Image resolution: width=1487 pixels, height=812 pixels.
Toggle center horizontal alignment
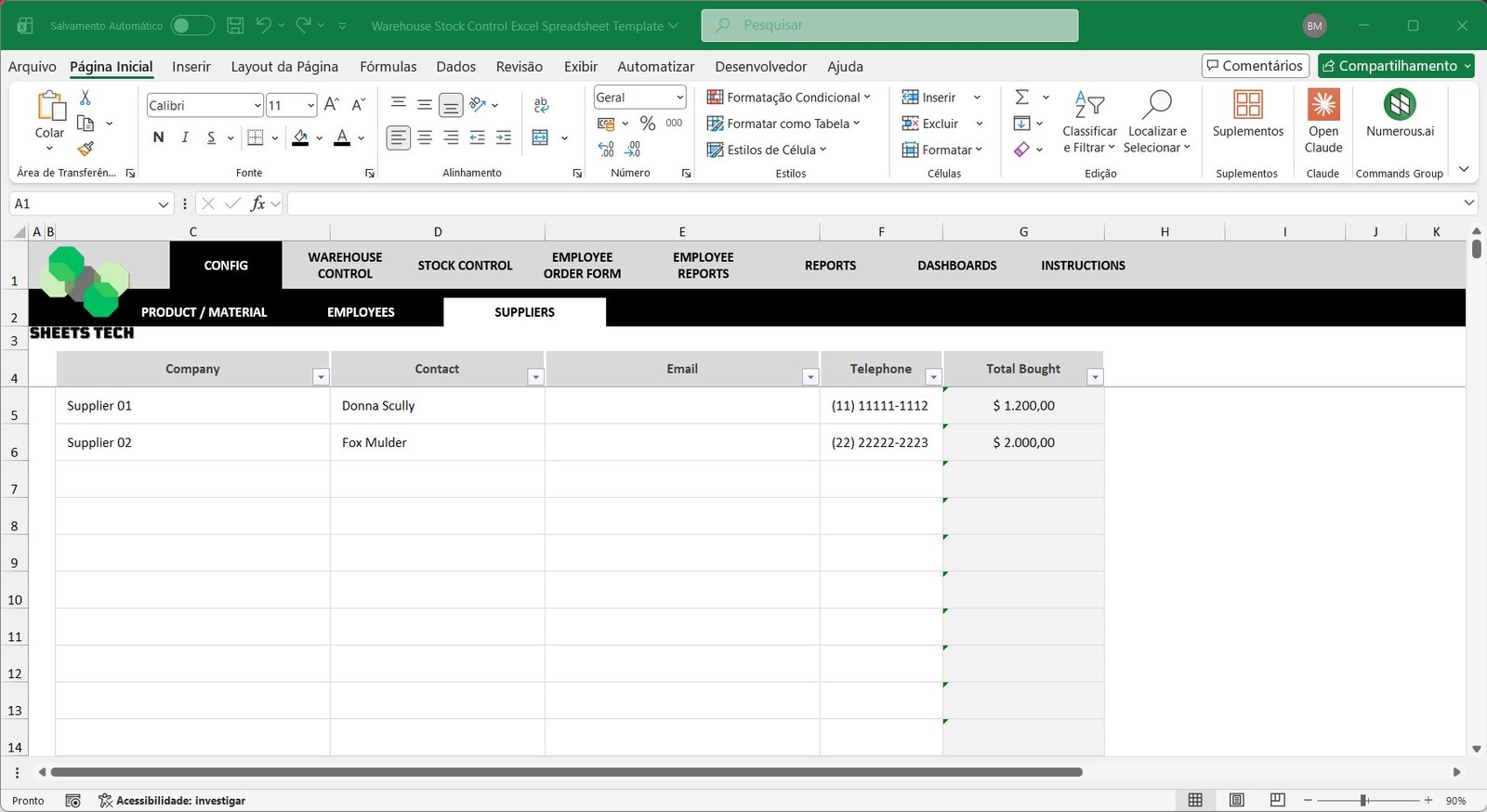coord(425,138)
